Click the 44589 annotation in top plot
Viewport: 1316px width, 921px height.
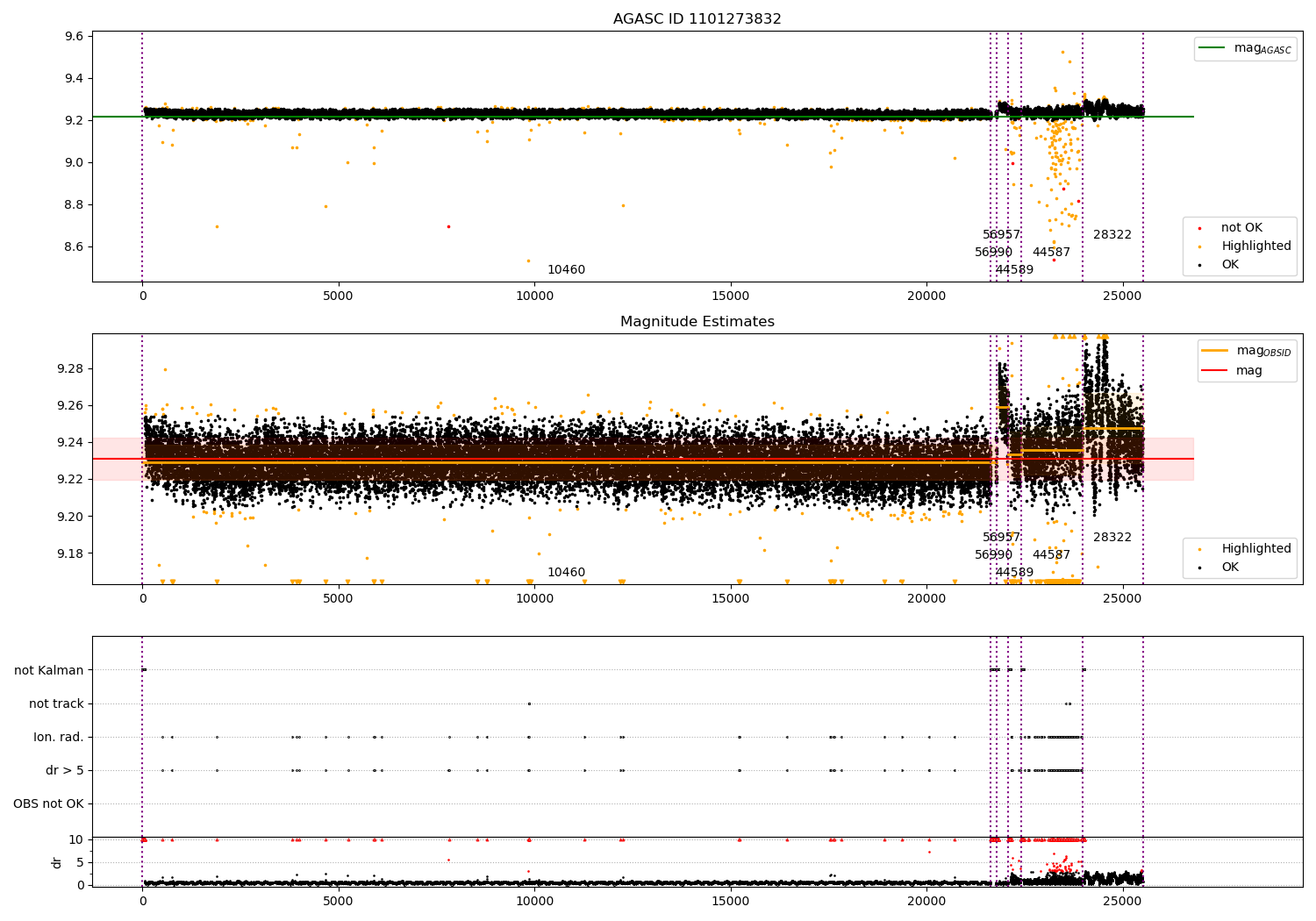[x=1014, y=270]
